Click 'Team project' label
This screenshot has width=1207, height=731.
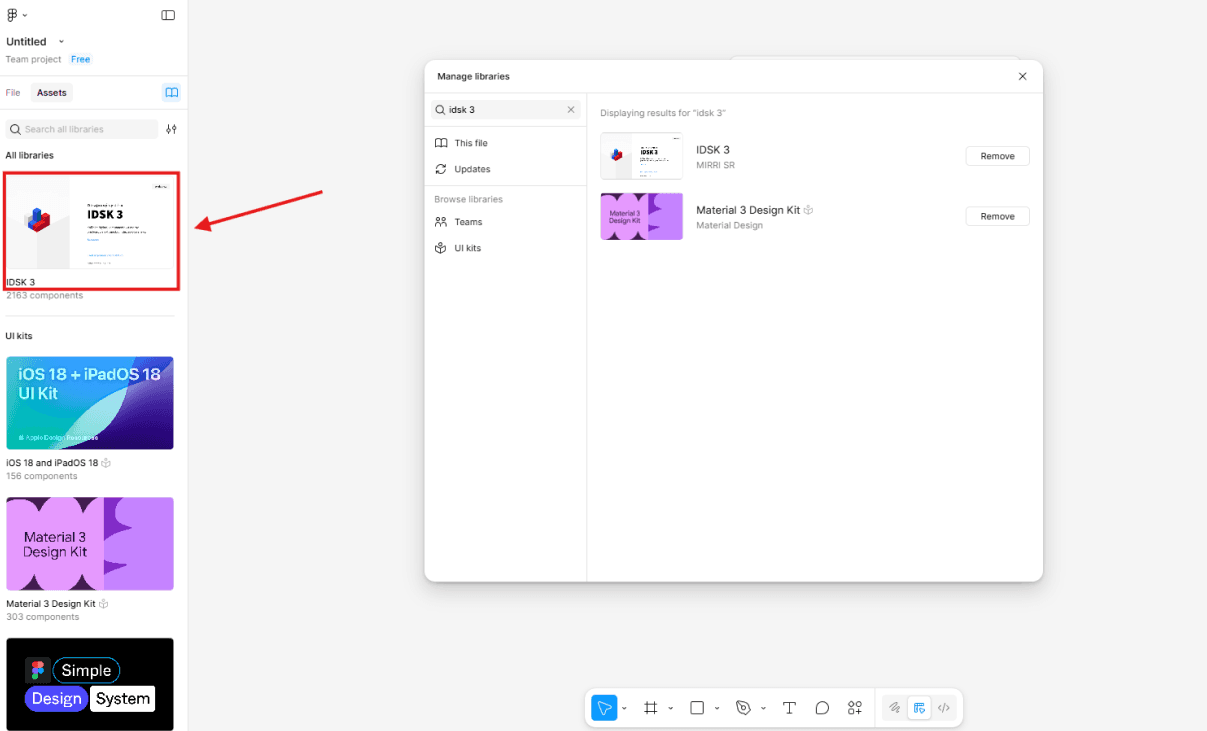[x=34, y=60]
